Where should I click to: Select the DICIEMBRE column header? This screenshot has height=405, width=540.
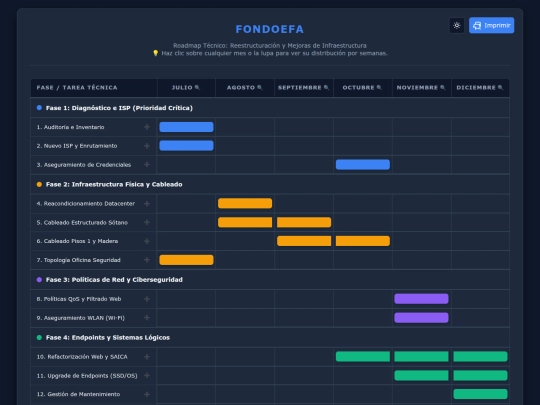(480, 87)
